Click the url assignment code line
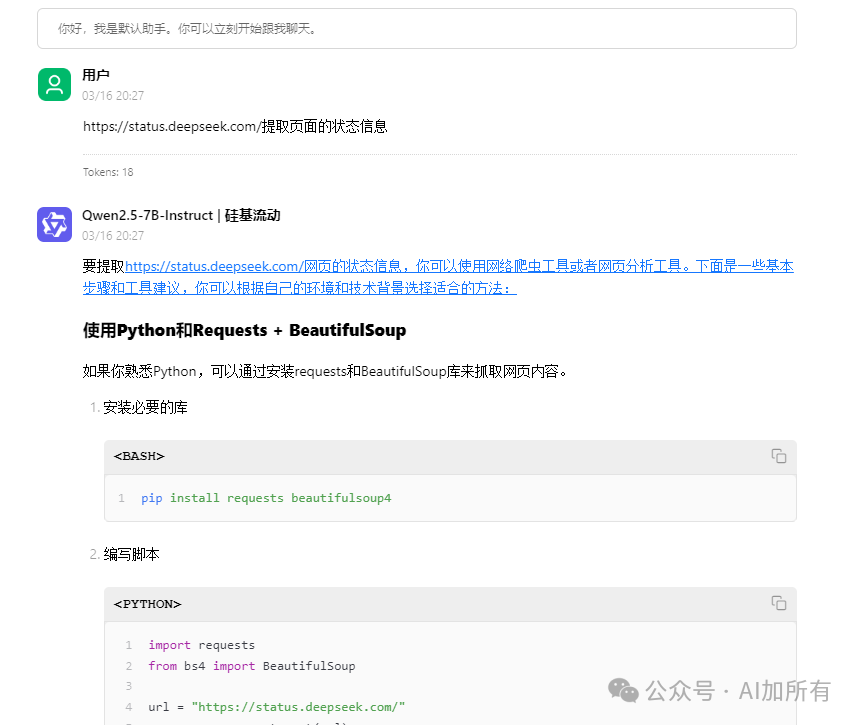 coord(277,707)
